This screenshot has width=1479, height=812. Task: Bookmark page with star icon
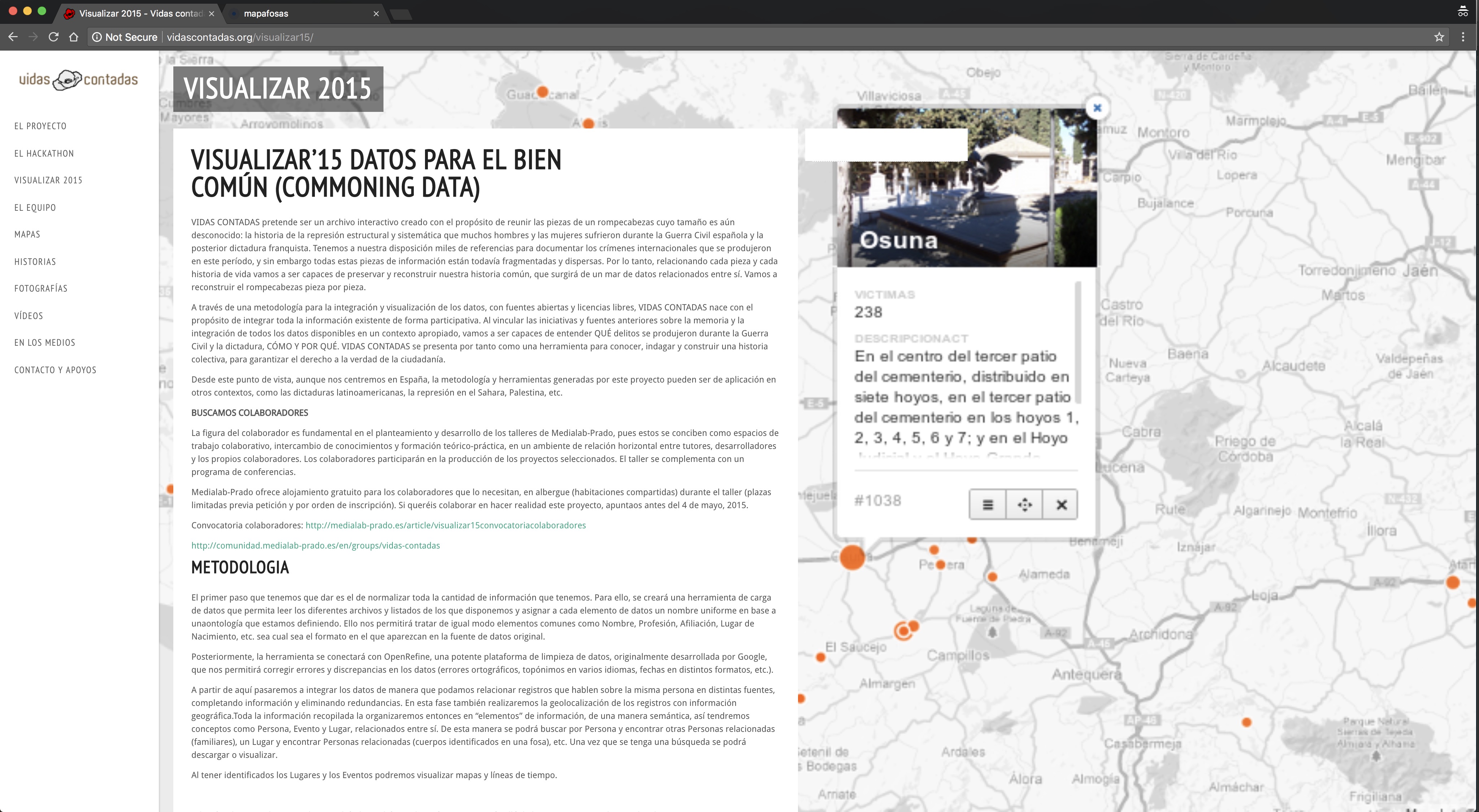[1439, 37]
